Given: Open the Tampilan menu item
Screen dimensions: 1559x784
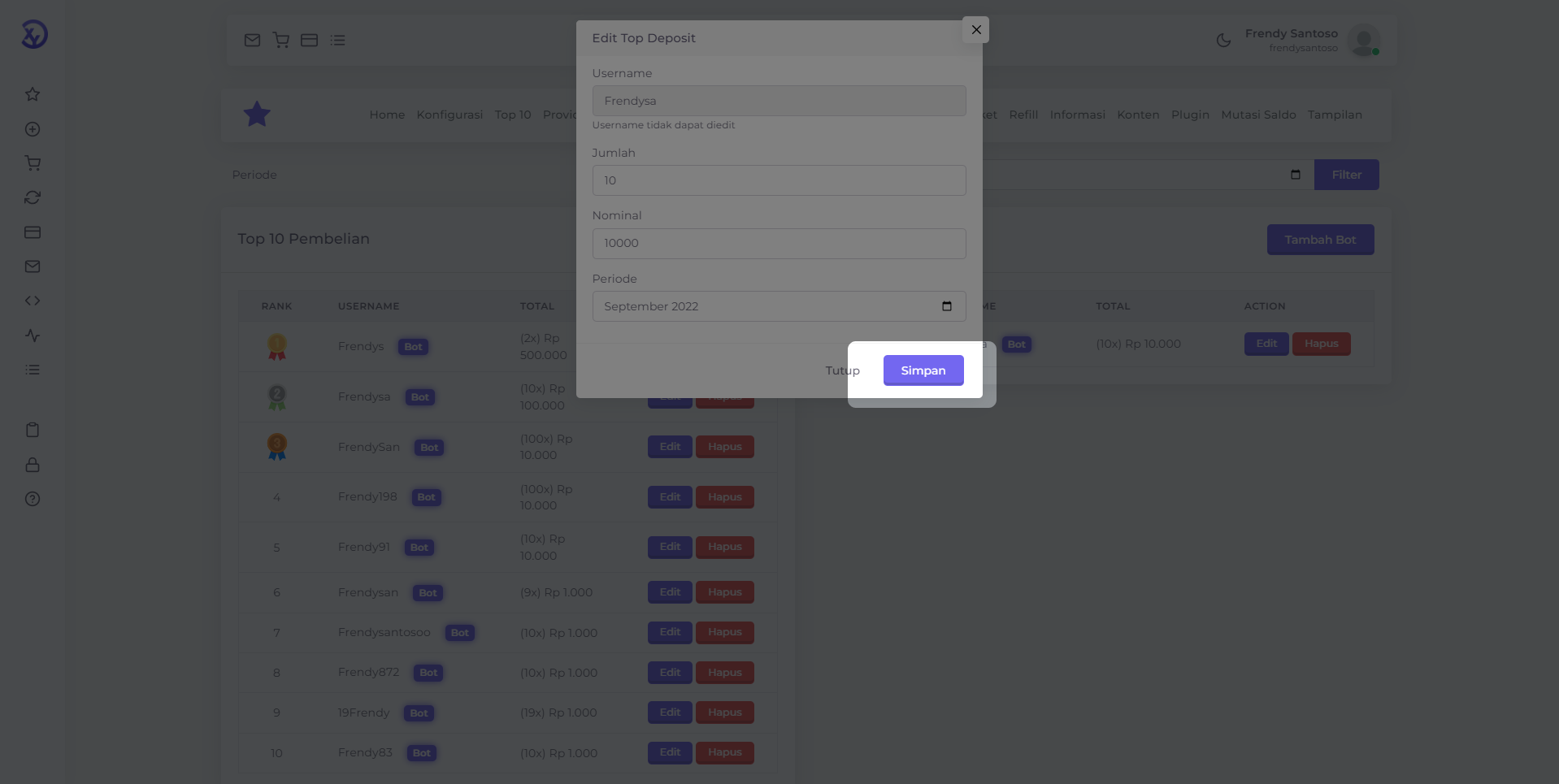Looking at the screenshot, I should click(x=1335, y=115).
